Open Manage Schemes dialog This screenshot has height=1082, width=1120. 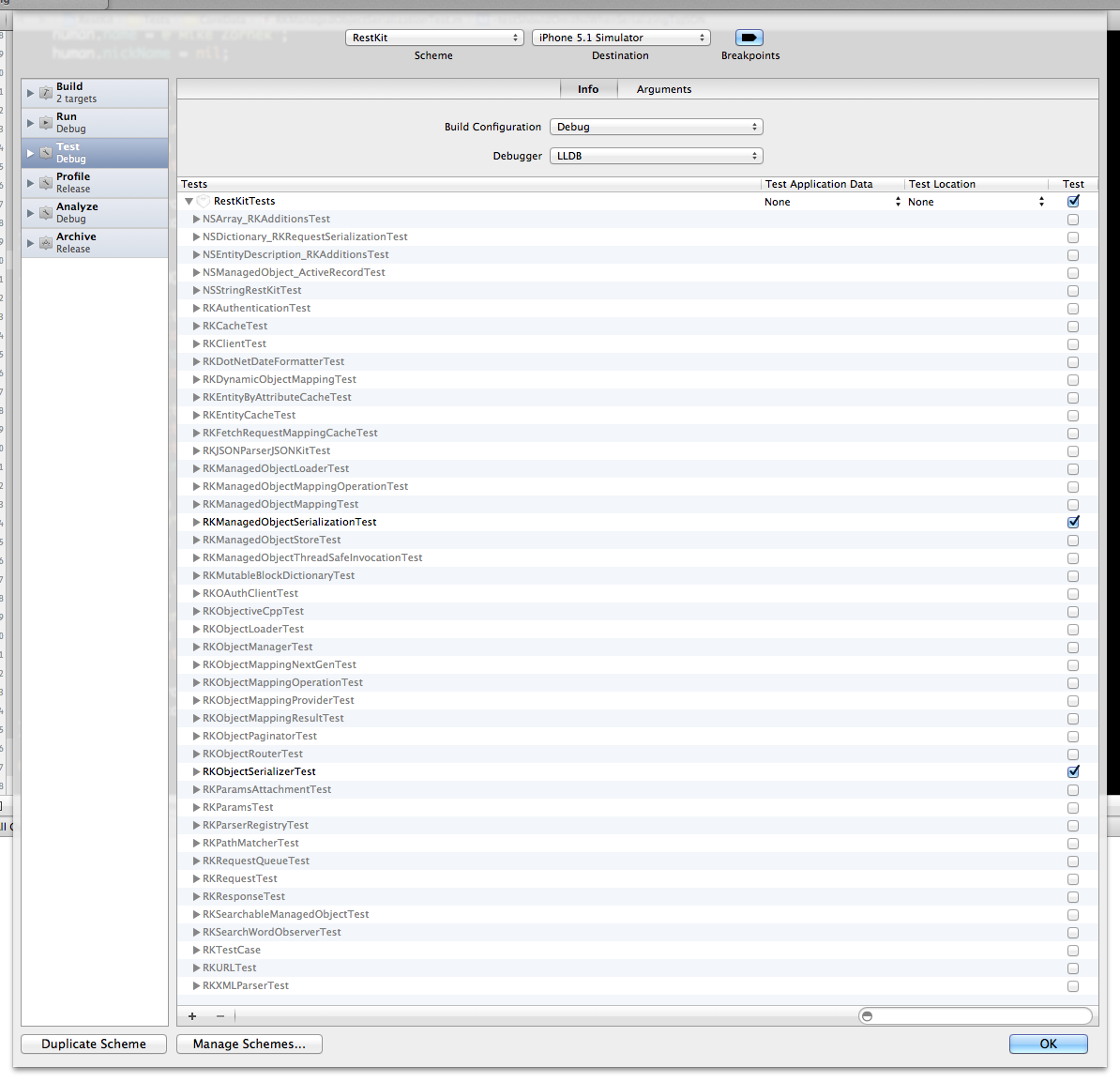pyautogui.click(x=250, y=1044)
